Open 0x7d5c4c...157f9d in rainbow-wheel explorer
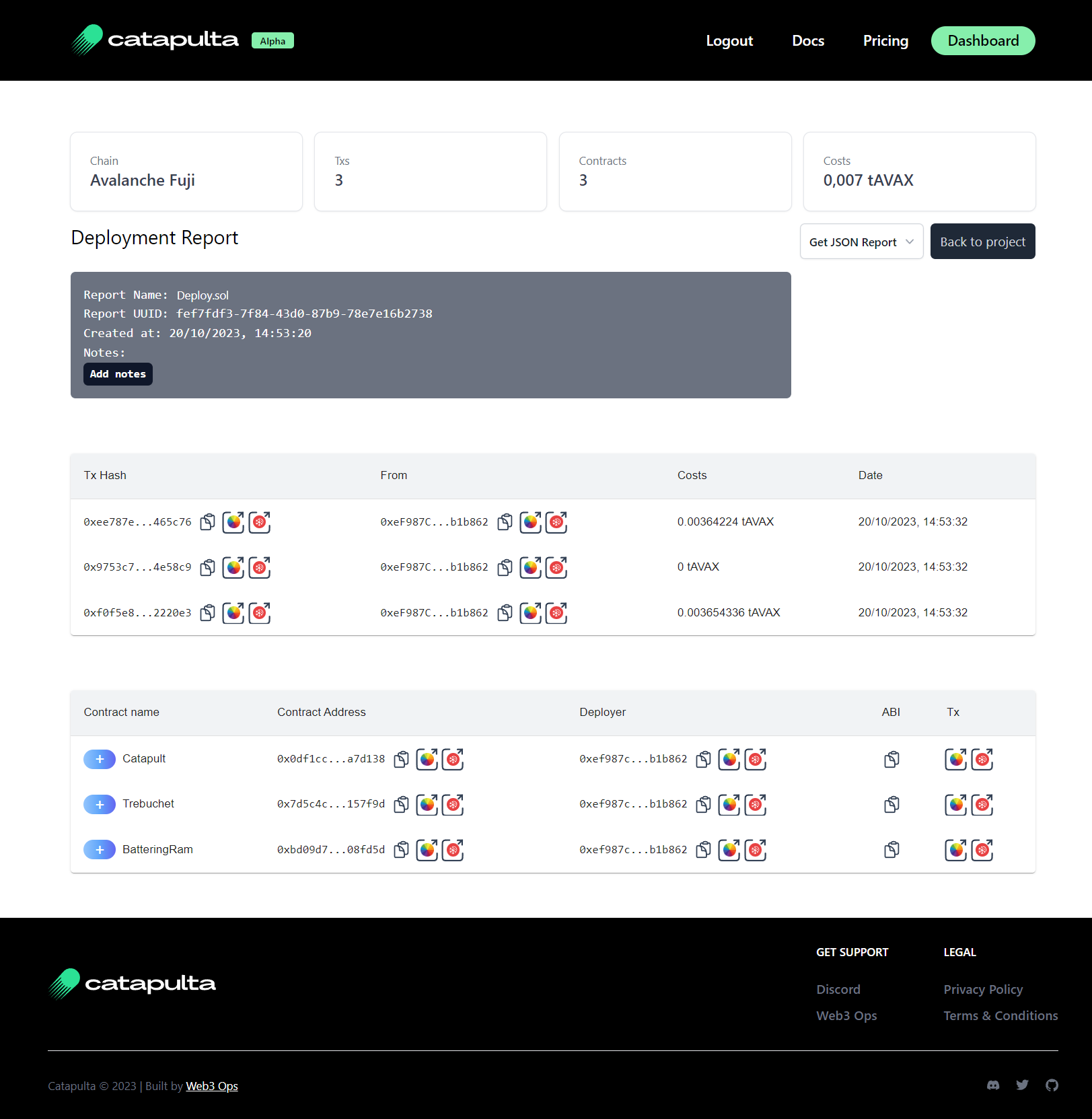The height and width of the screenshot is (1119, 1092). 427,805
